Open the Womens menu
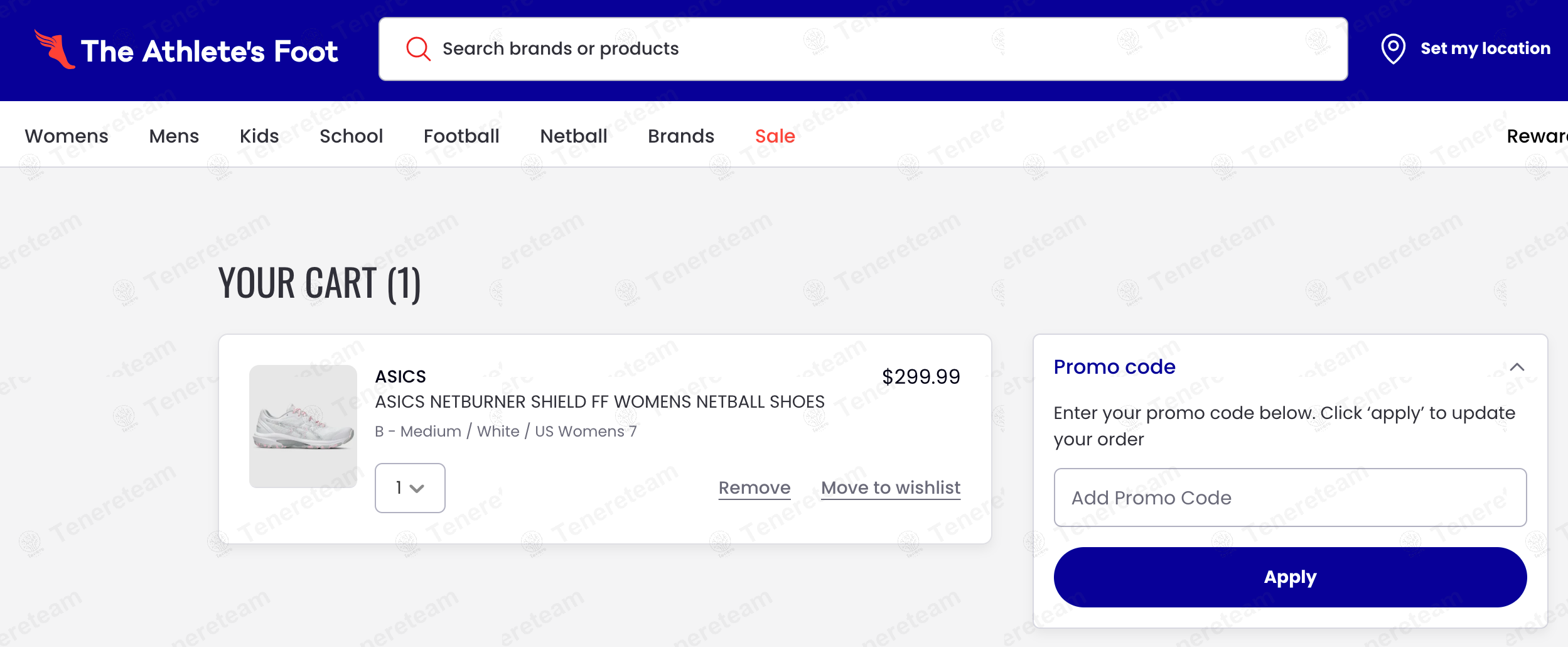 [67, 136]
